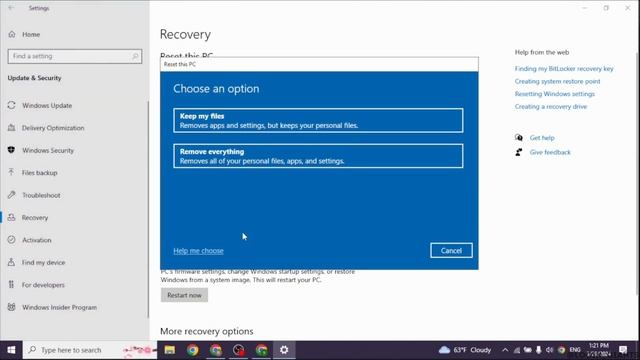
Task: Open Activation section
Action: [37, 240]
